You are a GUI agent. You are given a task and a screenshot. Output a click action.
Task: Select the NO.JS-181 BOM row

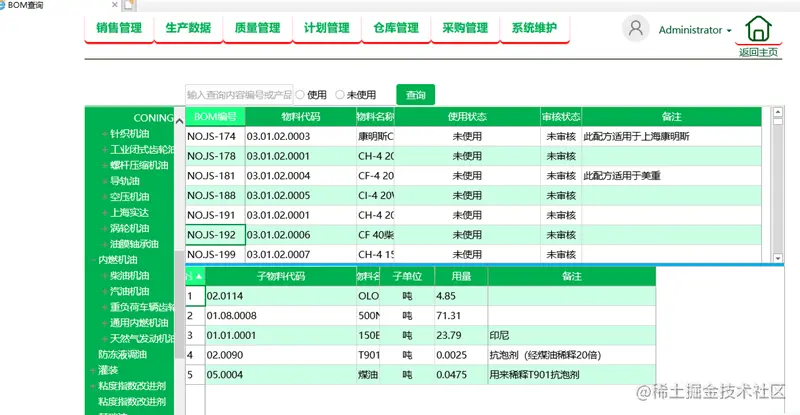pos(473,176)
